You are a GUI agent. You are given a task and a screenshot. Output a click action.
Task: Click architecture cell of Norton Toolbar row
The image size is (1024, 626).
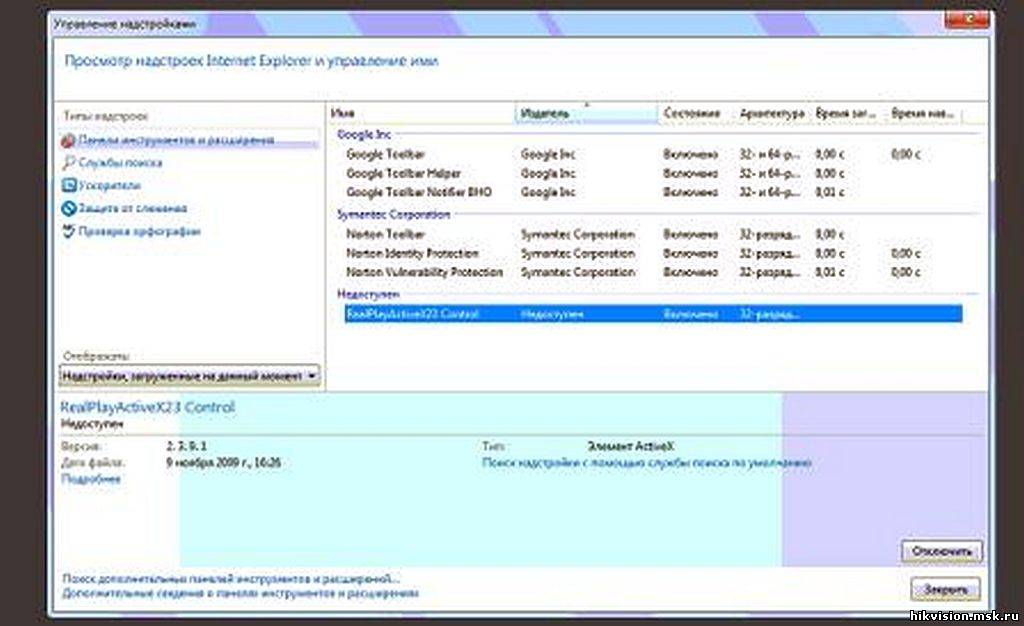769,234
